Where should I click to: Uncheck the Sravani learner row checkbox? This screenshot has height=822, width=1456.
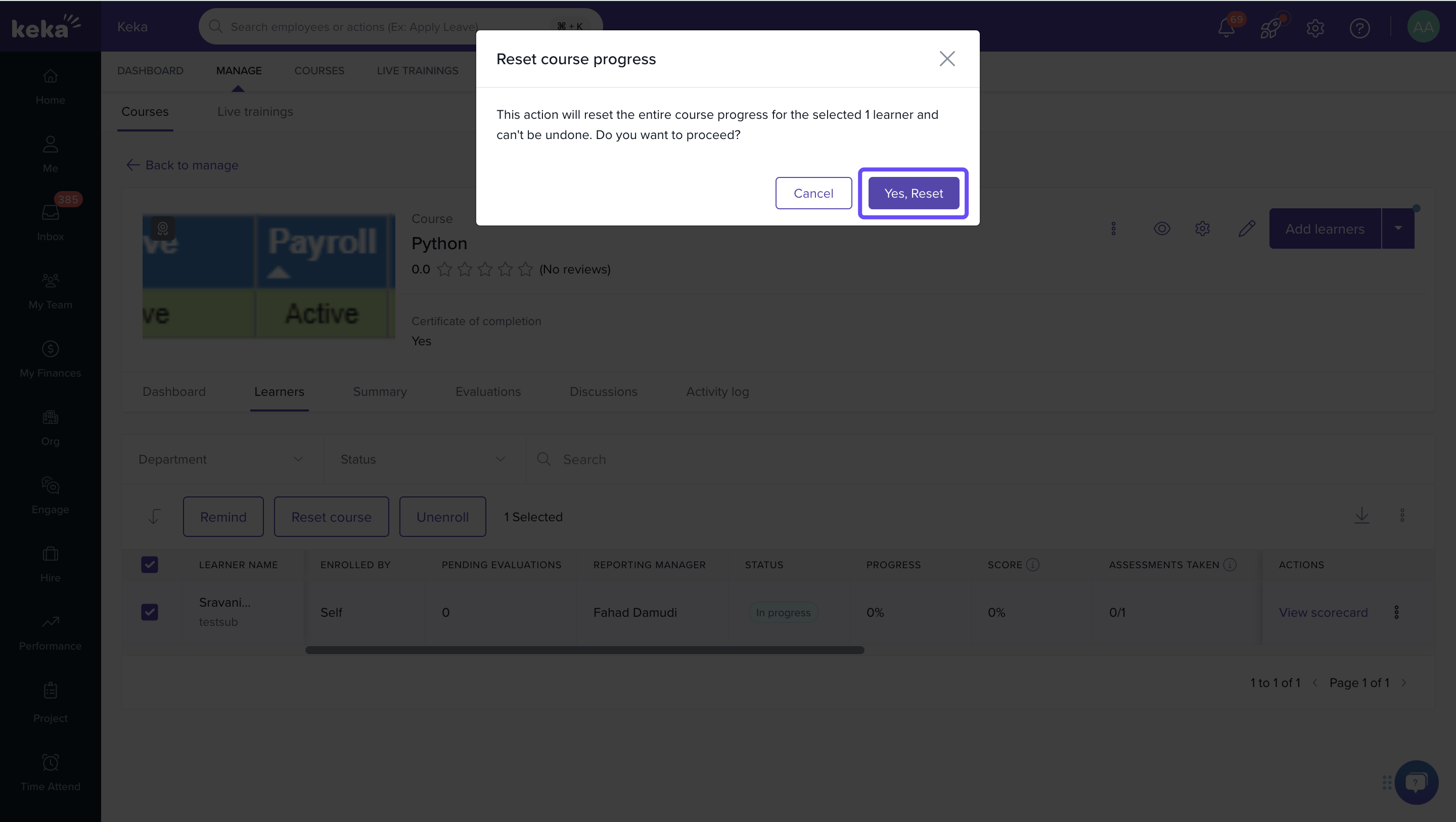click(149, 612)
